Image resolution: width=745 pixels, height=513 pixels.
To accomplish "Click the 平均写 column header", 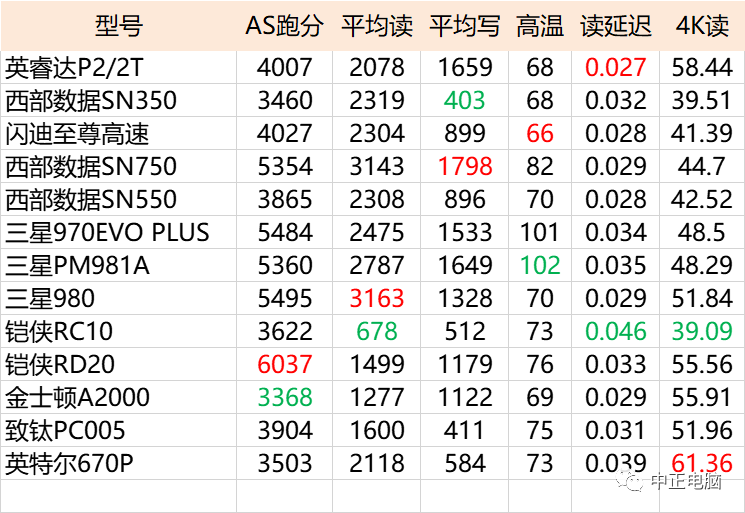I will pos(465,26).
